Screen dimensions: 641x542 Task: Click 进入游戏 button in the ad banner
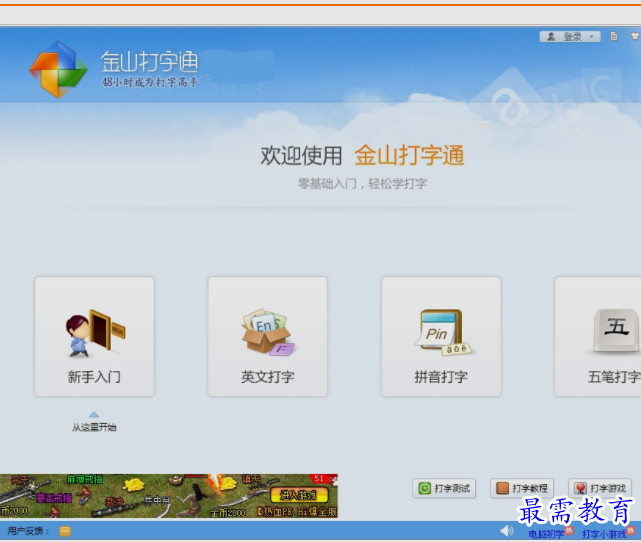(x=299, y=495)
